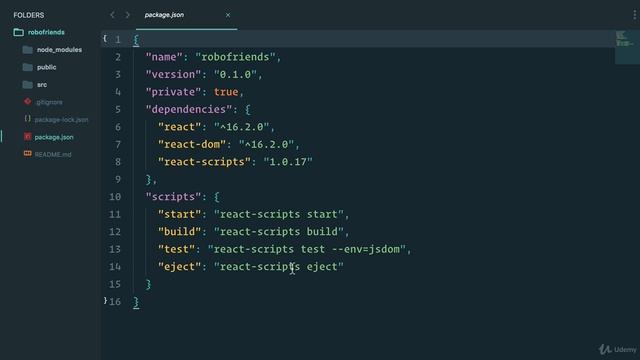Viewport: 640px width, 360px height.
Task: Open the tab options menu at top right
Action: [x=634, y=15]
